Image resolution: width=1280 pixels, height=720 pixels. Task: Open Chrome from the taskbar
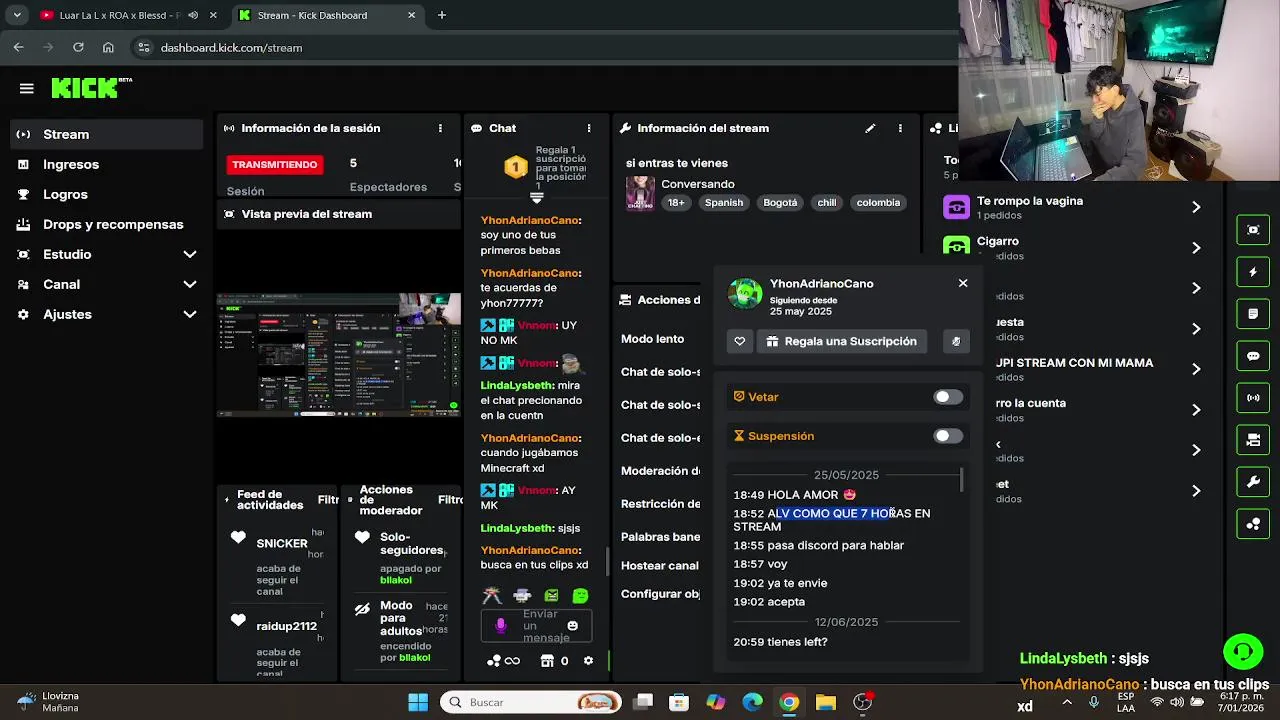pos(789,702)
